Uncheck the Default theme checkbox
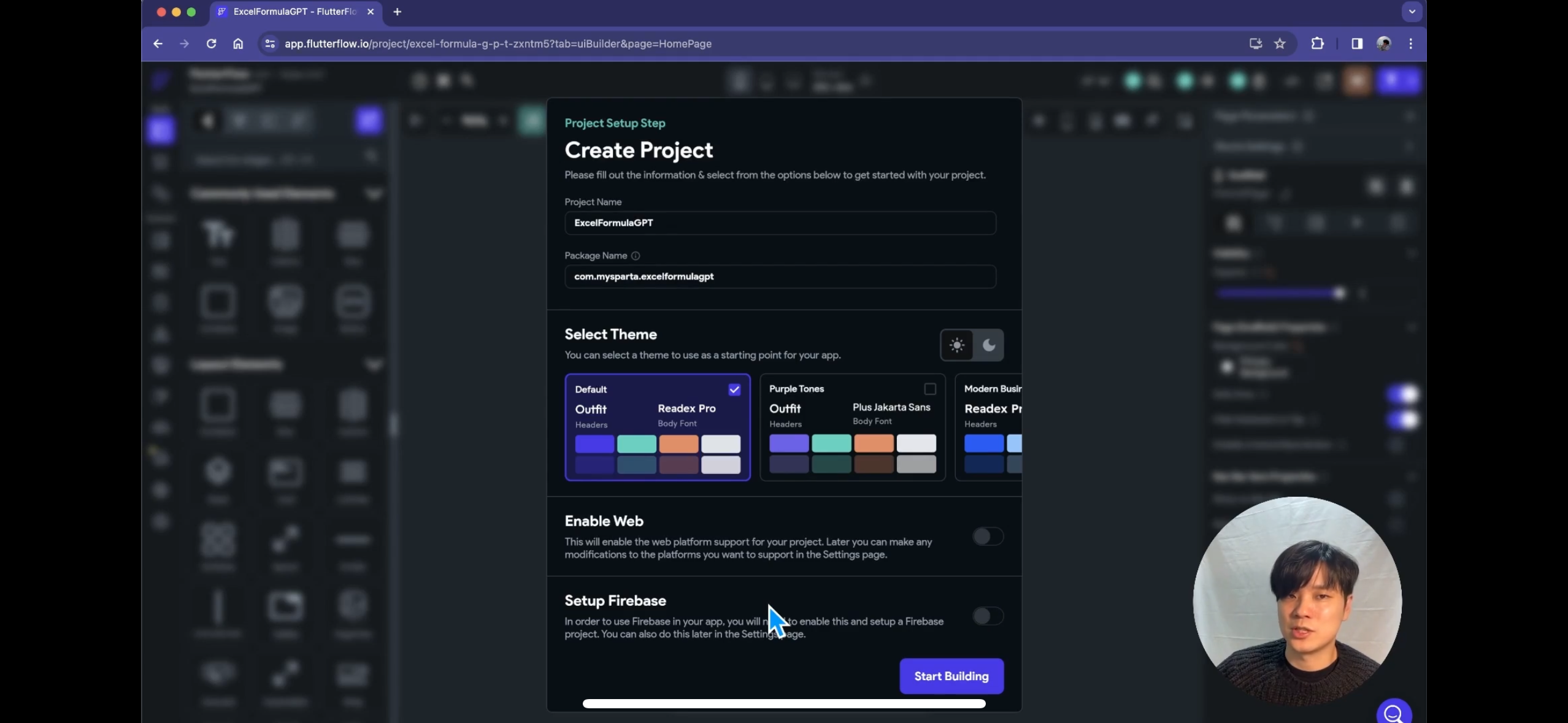The height and width of the screenshot is (723, 1568). coord(734,389)
